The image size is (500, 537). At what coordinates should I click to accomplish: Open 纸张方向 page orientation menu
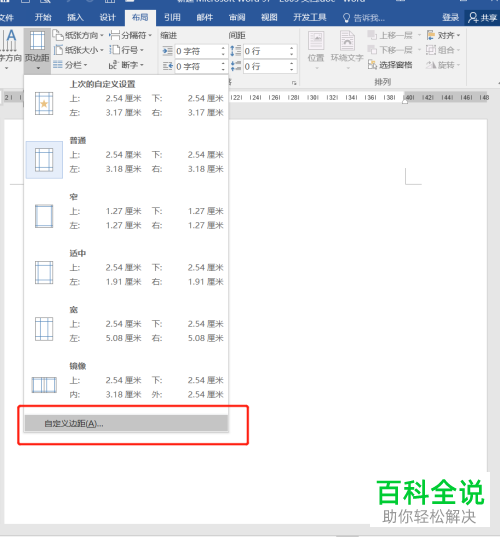pos(78,35)
